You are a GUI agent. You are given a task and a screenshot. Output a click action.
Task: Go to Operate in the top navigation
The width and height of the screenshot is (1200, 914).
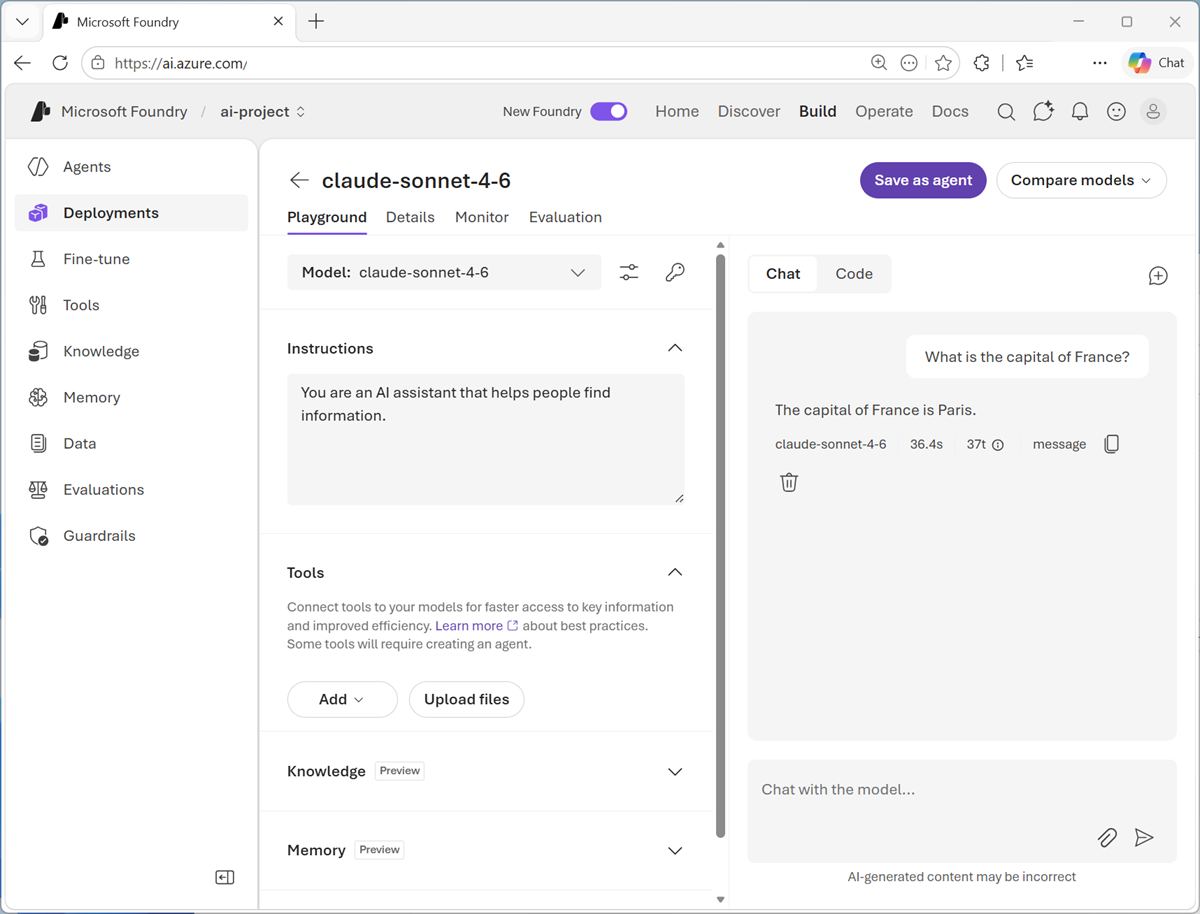coord(884,111)
